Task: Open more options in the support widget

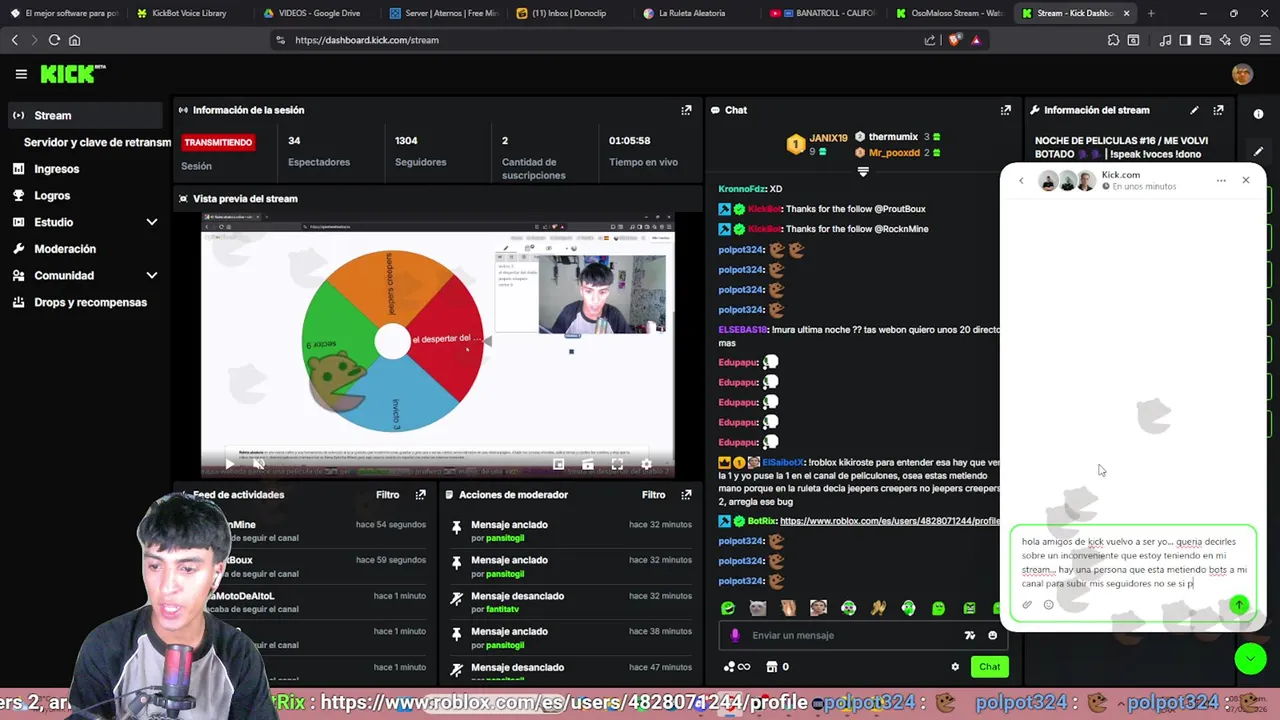Action: [1221, 181]
